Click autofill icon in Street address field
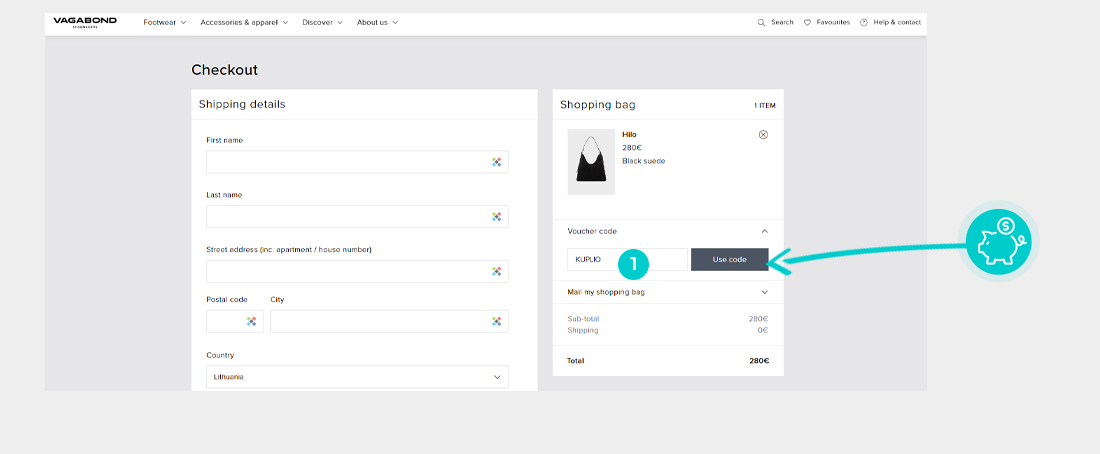Viewport: 1100px width, 454px height. point(496,271)
